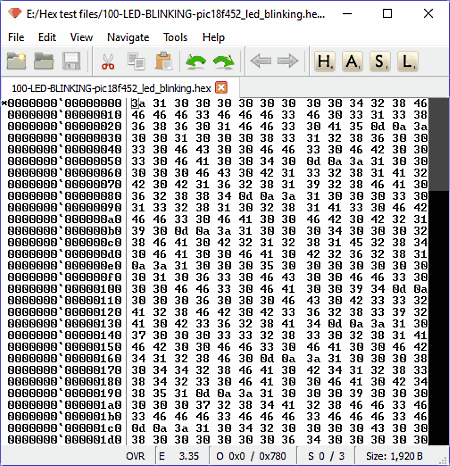450x466 pixels.
Task: Click address 0000000`00000100 row label
Action: [65, 289]
